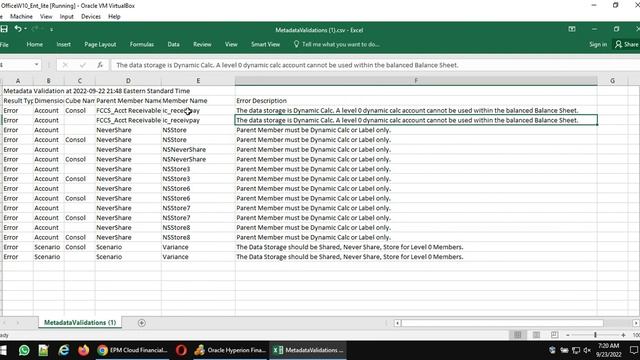Open the Smart View ribbon tab
Image resolution: width=640 pixels, height=360 pixels.
point(265,44)
